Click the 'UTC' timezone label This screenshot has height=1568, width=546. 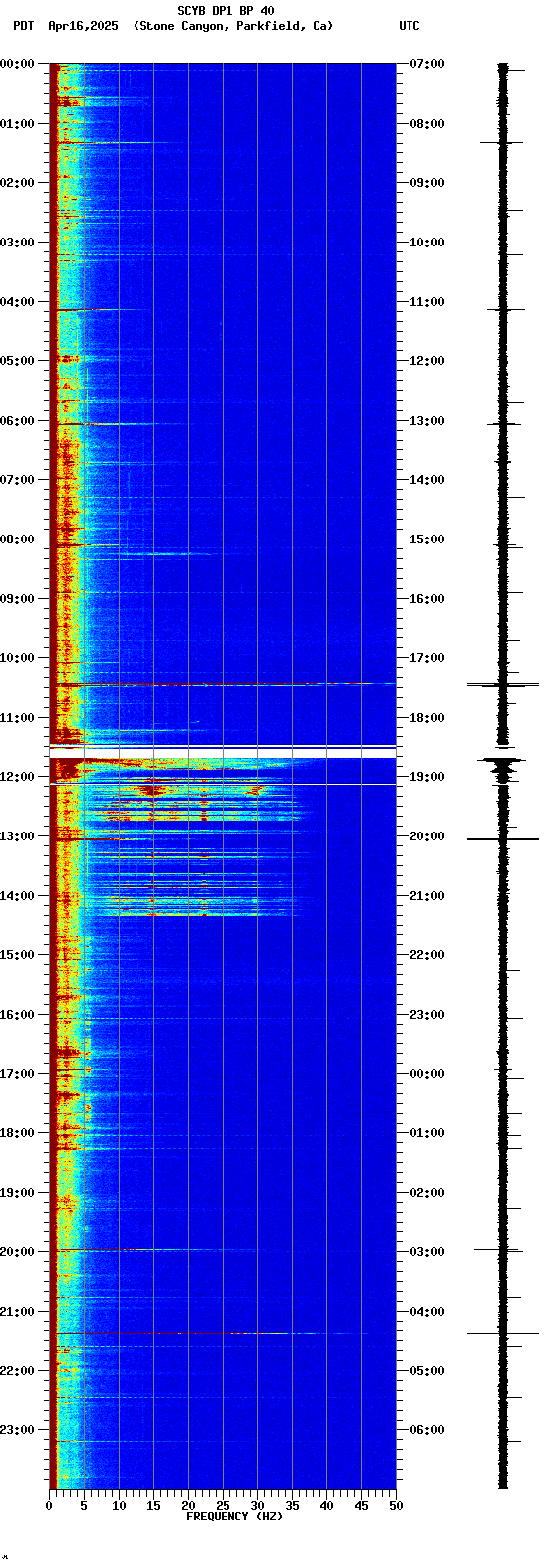pyautogui.click(x=409, y=26)
